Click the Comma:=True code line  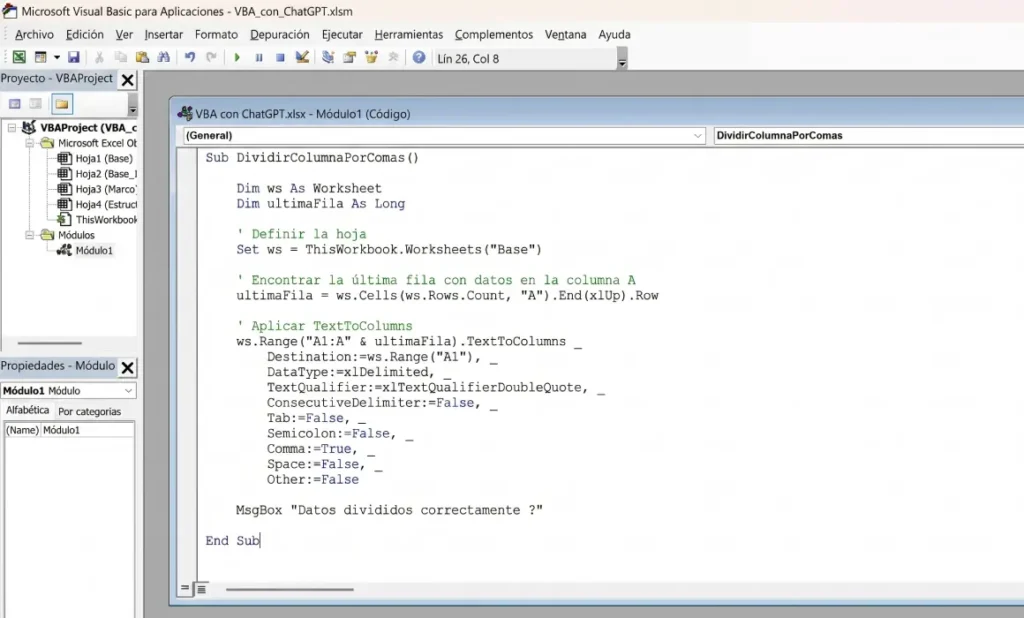pos(321,449)
